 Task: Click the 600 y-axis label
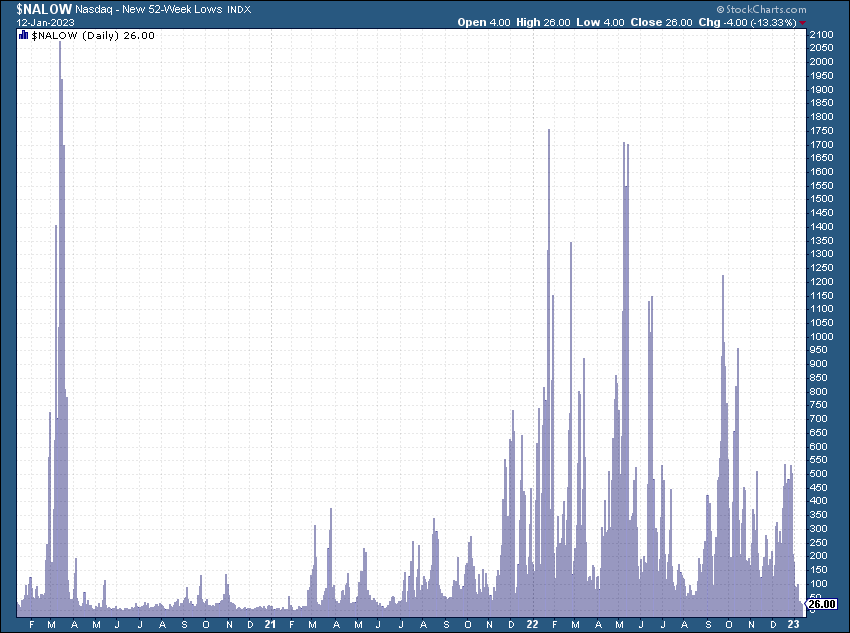[x=819, y=447]
